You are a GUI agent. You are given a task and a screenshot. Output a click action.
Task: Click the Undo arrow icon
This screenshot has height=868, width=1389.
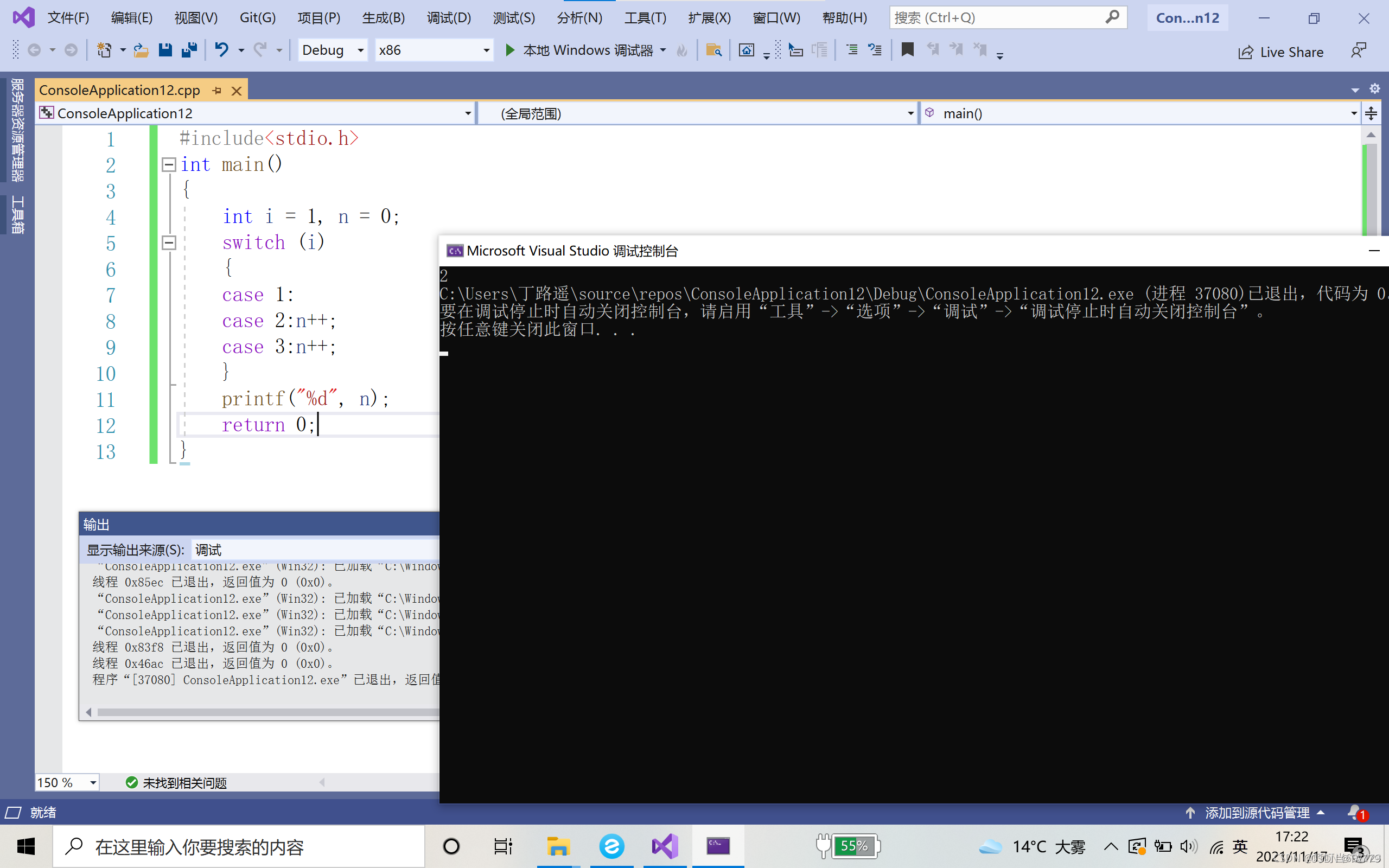coord(221,50)
